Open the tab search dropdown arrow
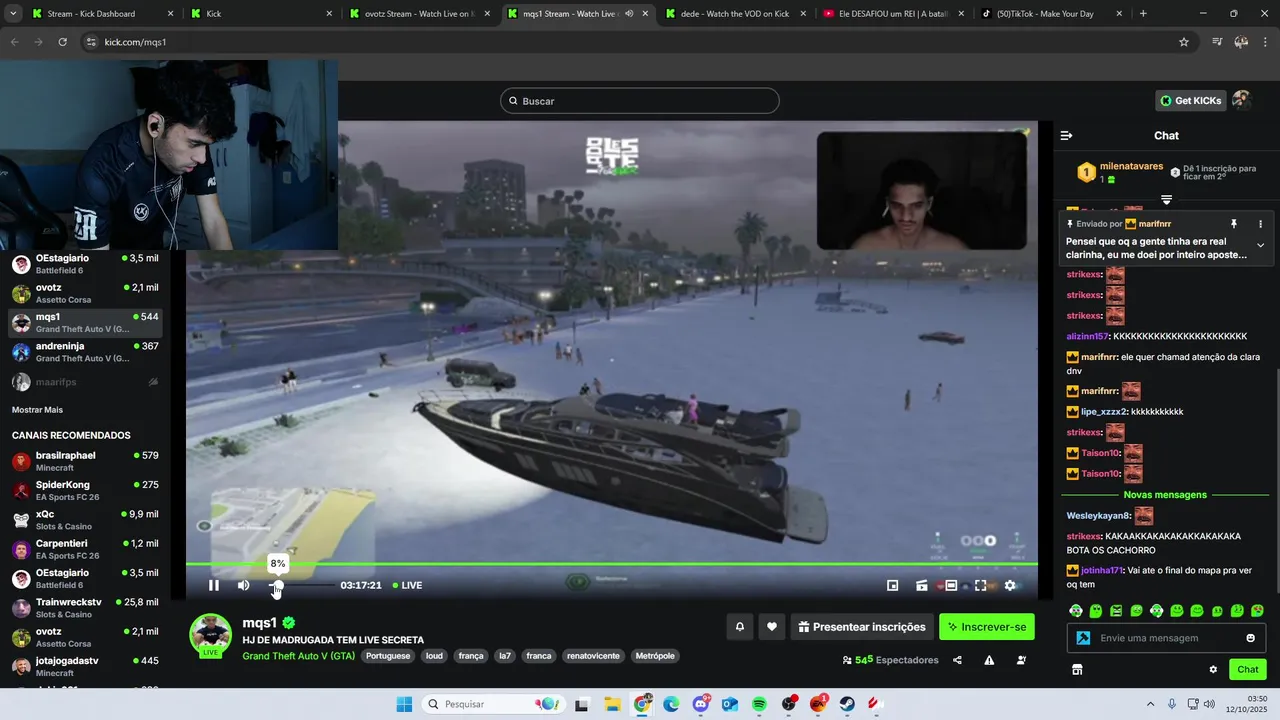Viewport: 1280px width, 720px height. tap(12, 14)
